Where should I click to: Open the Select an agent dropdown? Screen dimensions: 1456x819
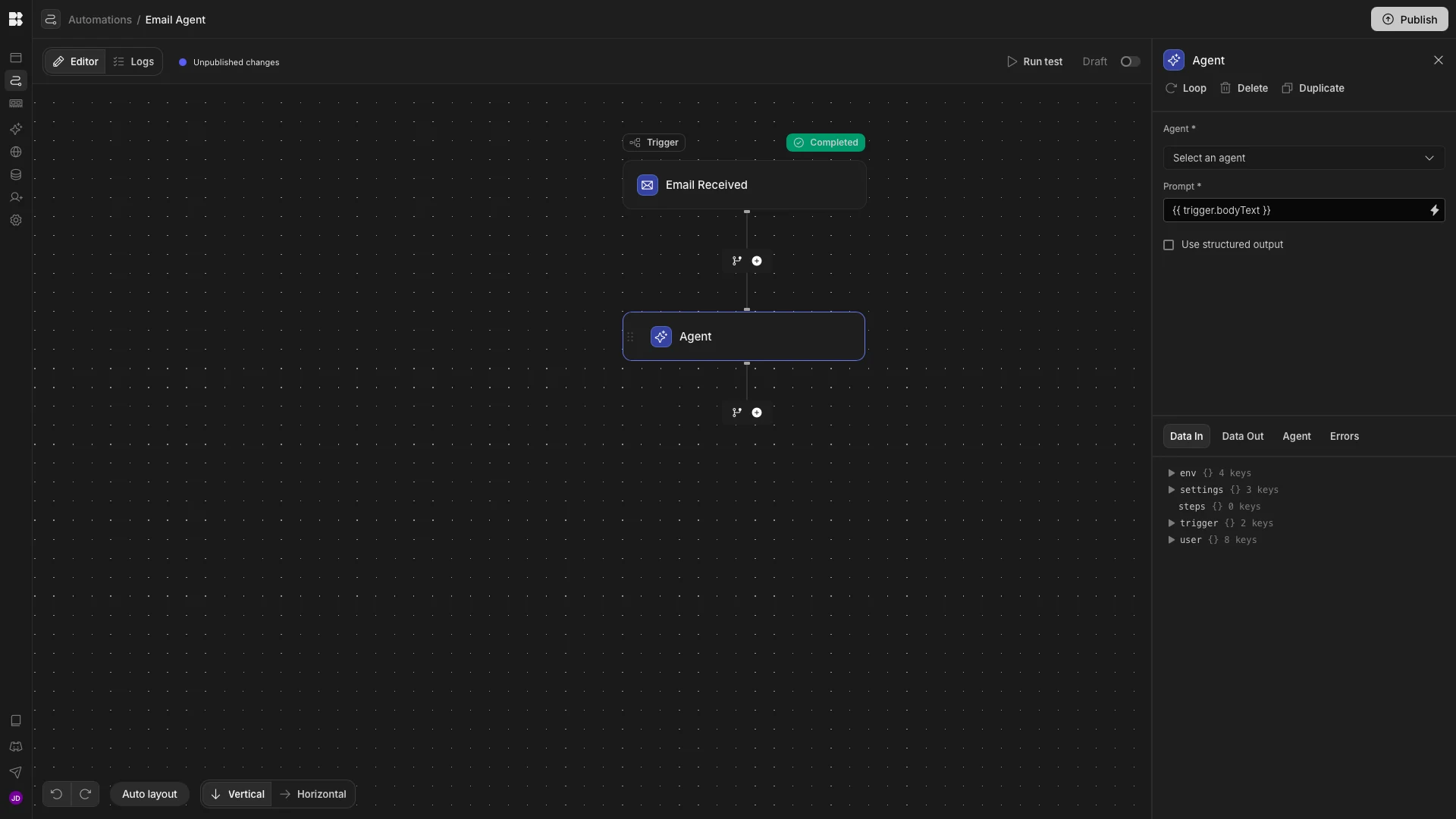pos(1303,158)
